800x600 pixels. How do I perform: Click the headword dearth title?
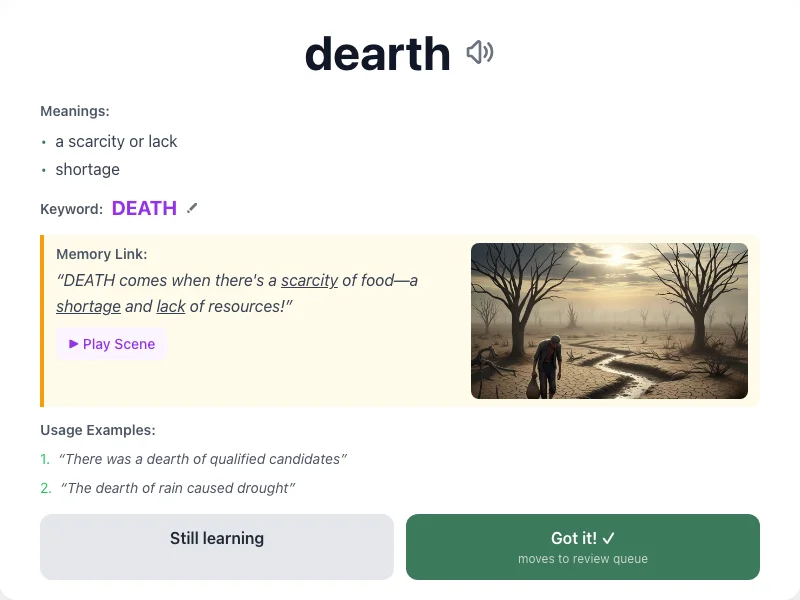coord(378,53)
